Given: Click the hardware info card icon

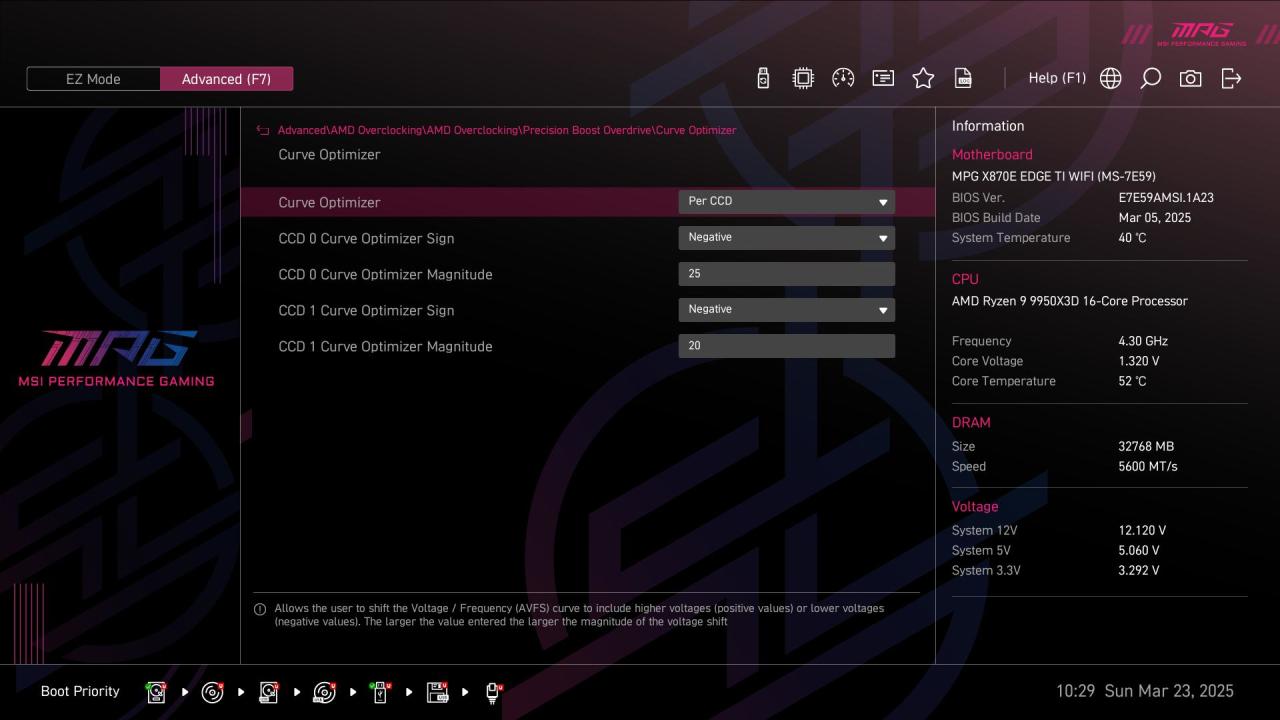Looking at the screenshot, I should point(883,78).
